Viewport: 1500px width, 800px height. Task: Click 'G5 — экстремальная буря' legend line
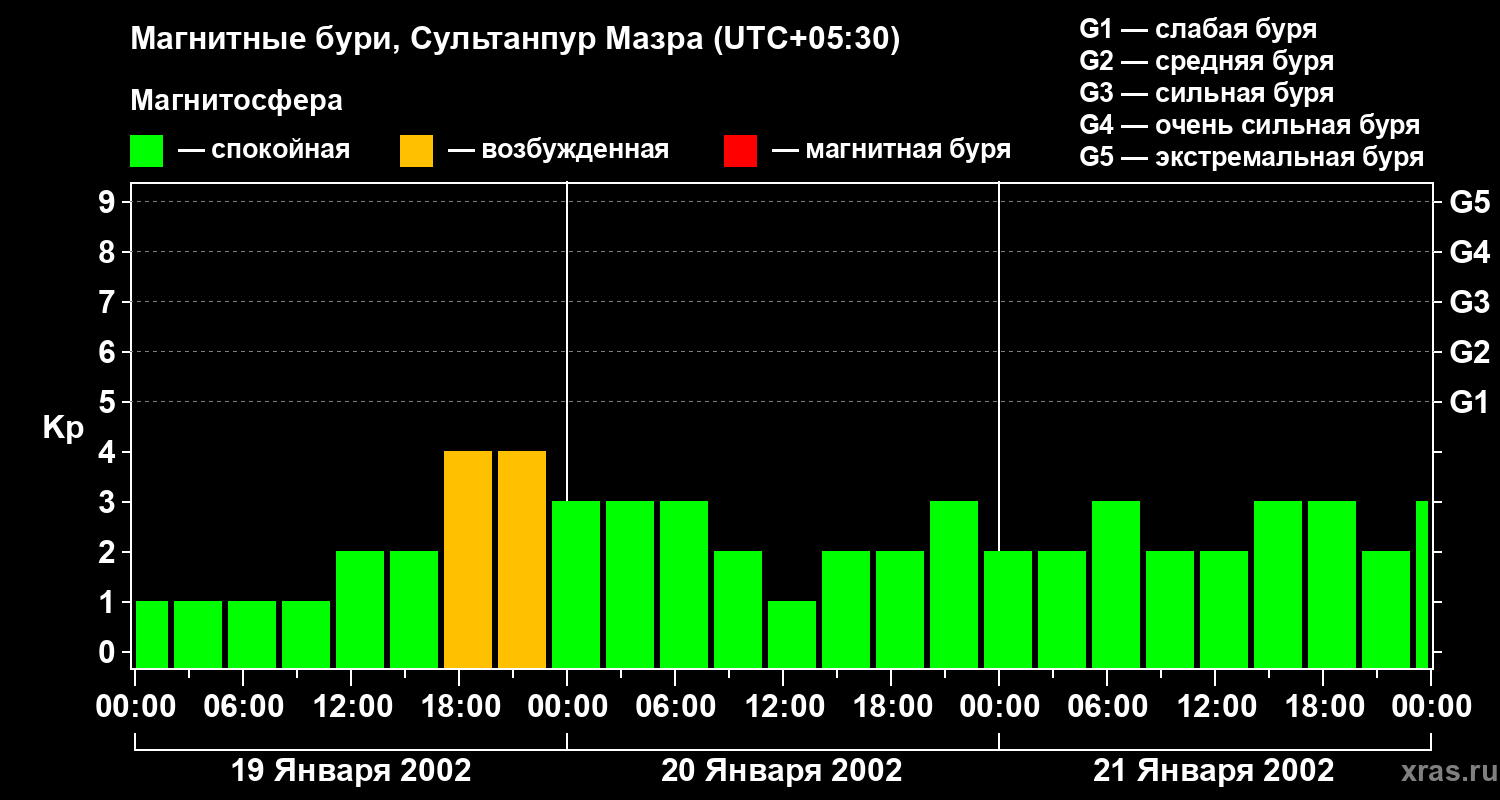(x=1252, y=157)
